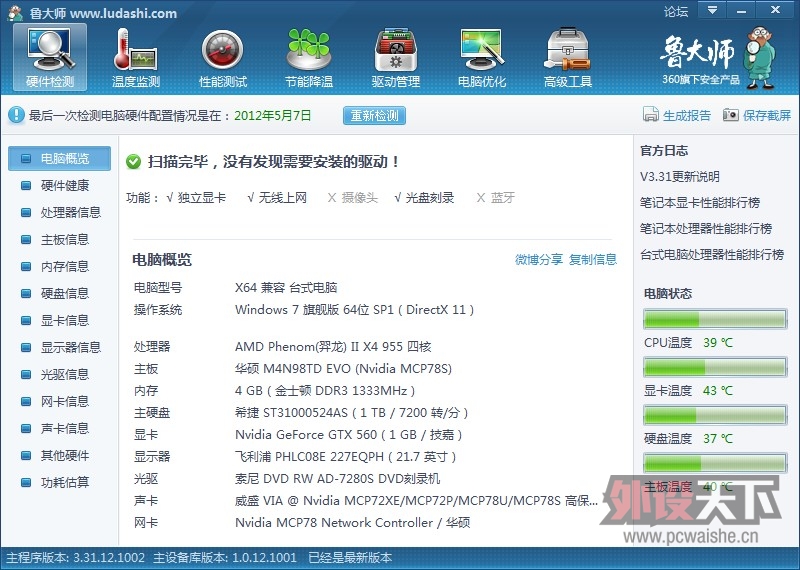Image resolution: width=800 pixels, height=570 pixels.
Task: Select 电脑概览 in the sidebar
Action: pyautogui.click(x=60, y=159)
